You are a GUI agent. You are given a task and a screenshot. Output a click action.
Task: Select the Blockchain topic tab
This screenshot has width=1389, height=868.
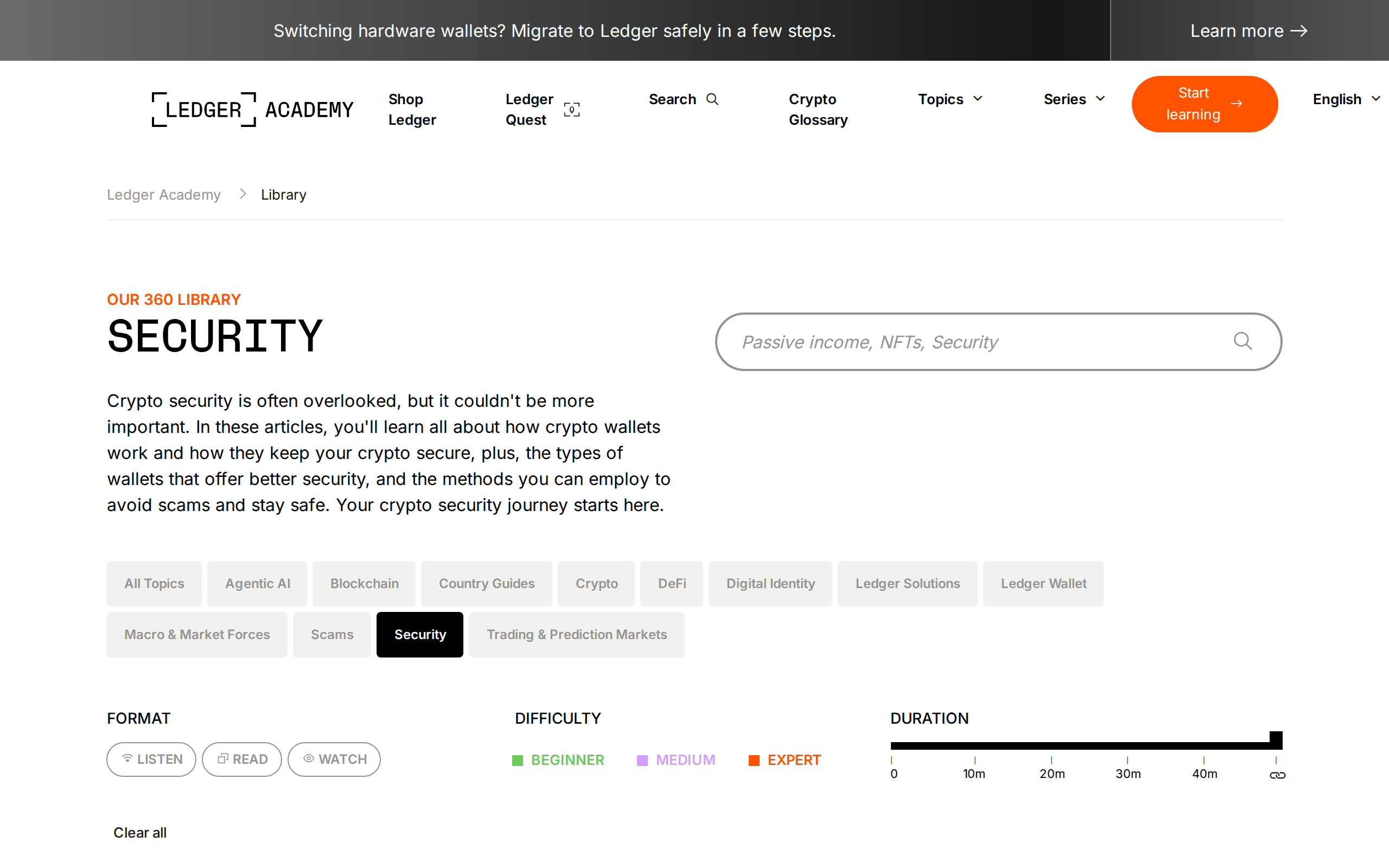(364, 583)
